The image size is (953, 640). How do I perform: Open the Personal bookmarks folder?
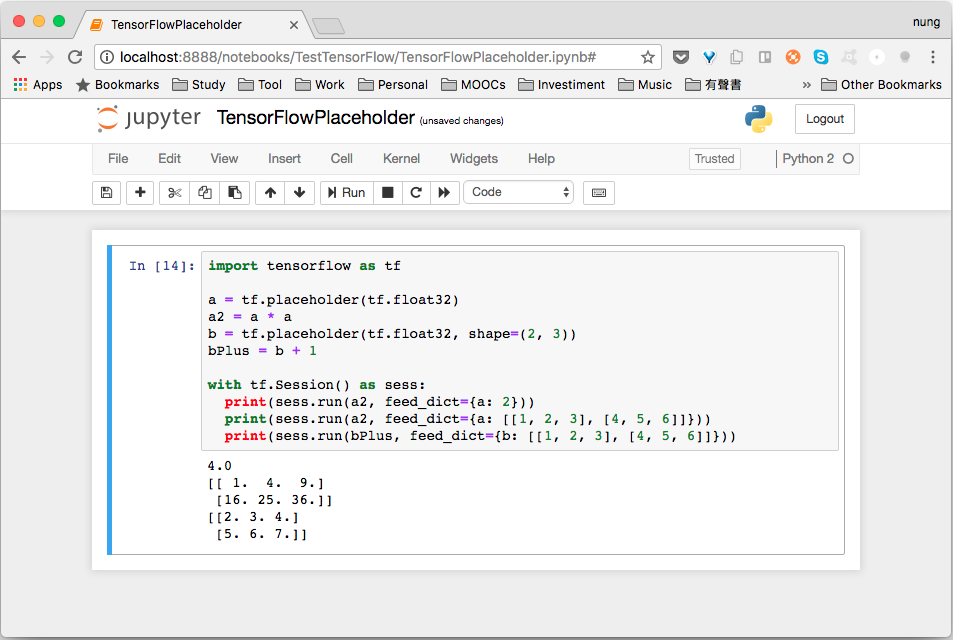pos(393,84)
